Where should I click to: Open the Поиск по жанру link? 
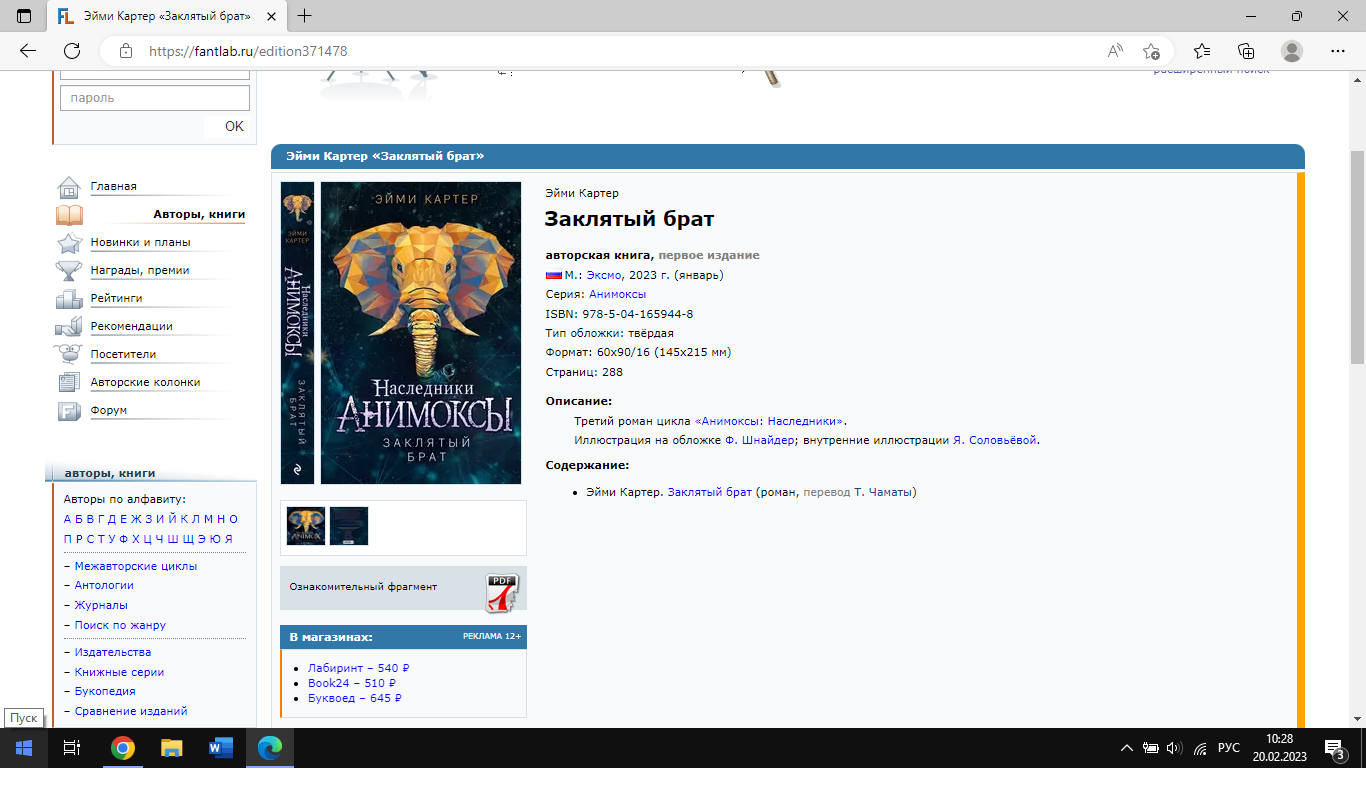click(x=120, y=625)
